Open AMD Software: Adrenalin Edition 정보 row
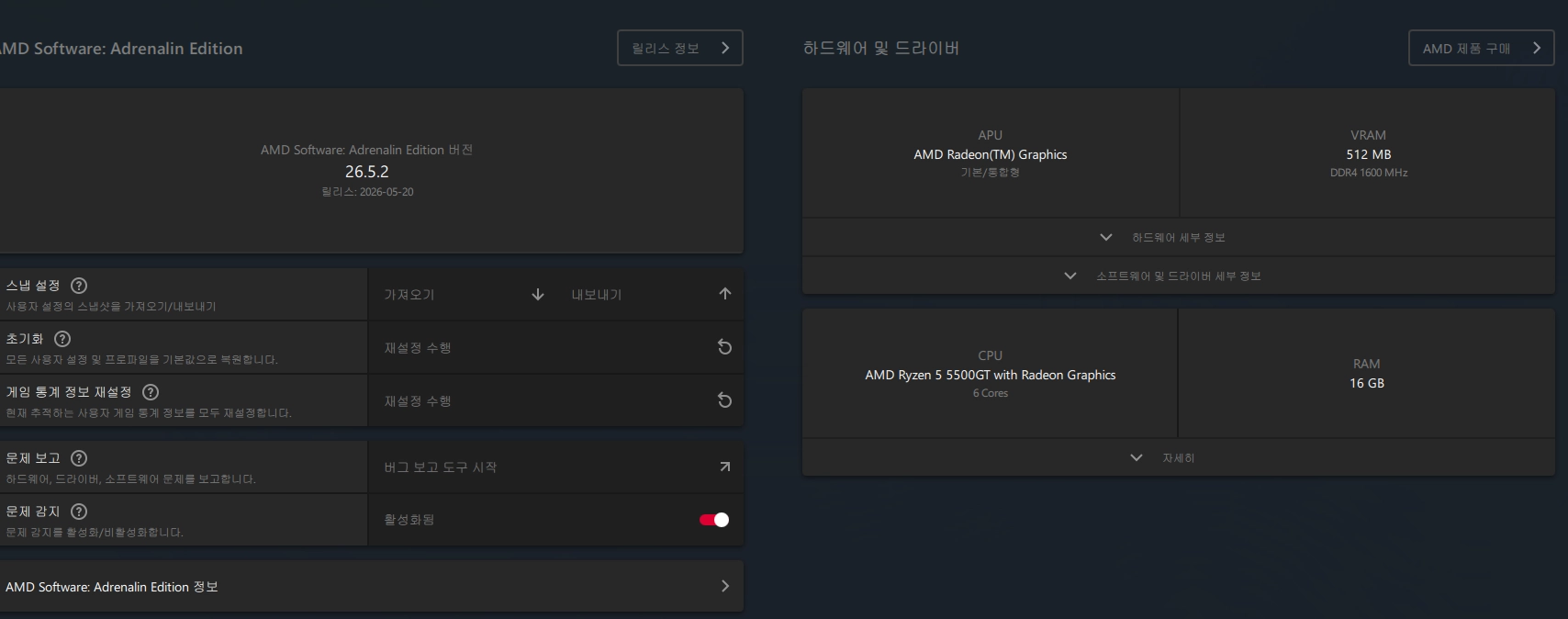This screenshot has width=1568, height=619. [371, 586]
